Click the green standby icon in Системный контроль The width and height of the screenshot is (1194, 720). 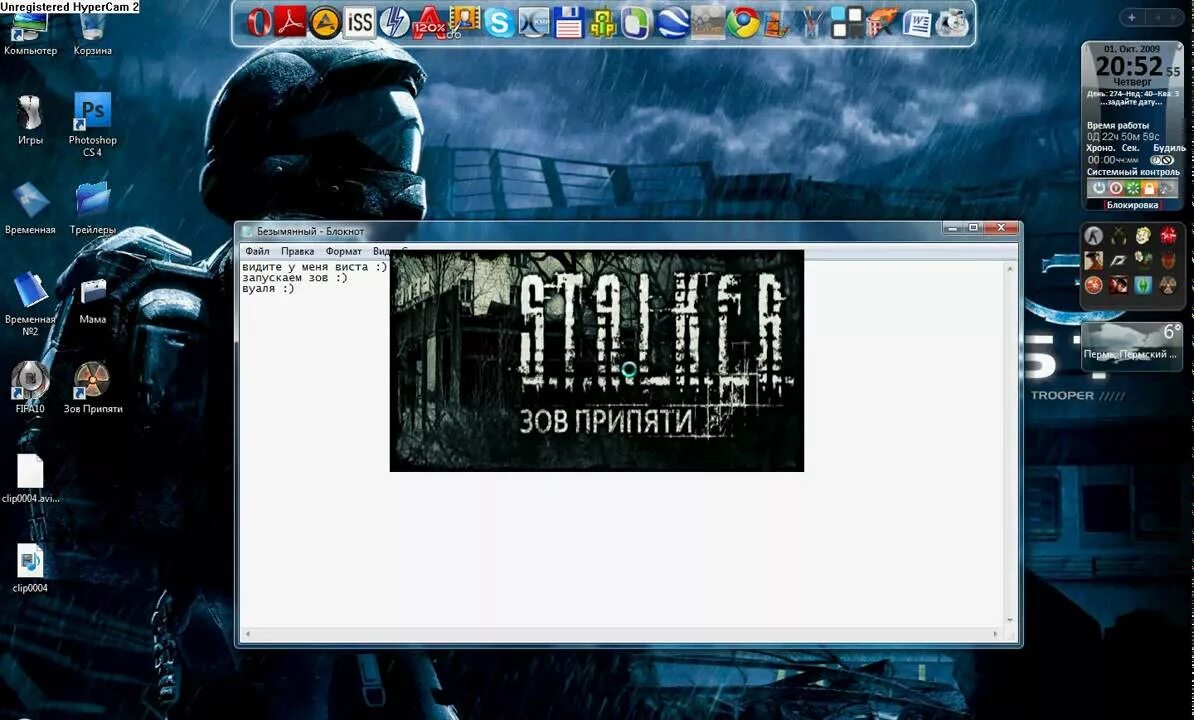click(1132, 188)
